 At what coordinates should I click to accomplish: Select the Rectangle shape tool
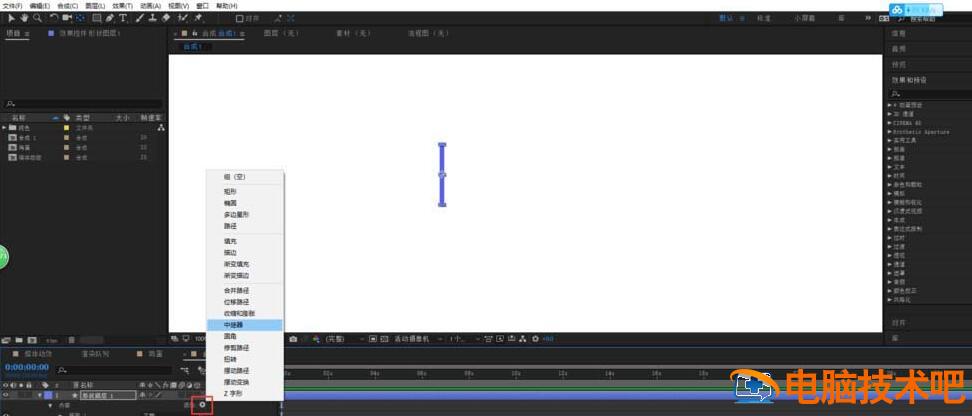click(97, 18)
